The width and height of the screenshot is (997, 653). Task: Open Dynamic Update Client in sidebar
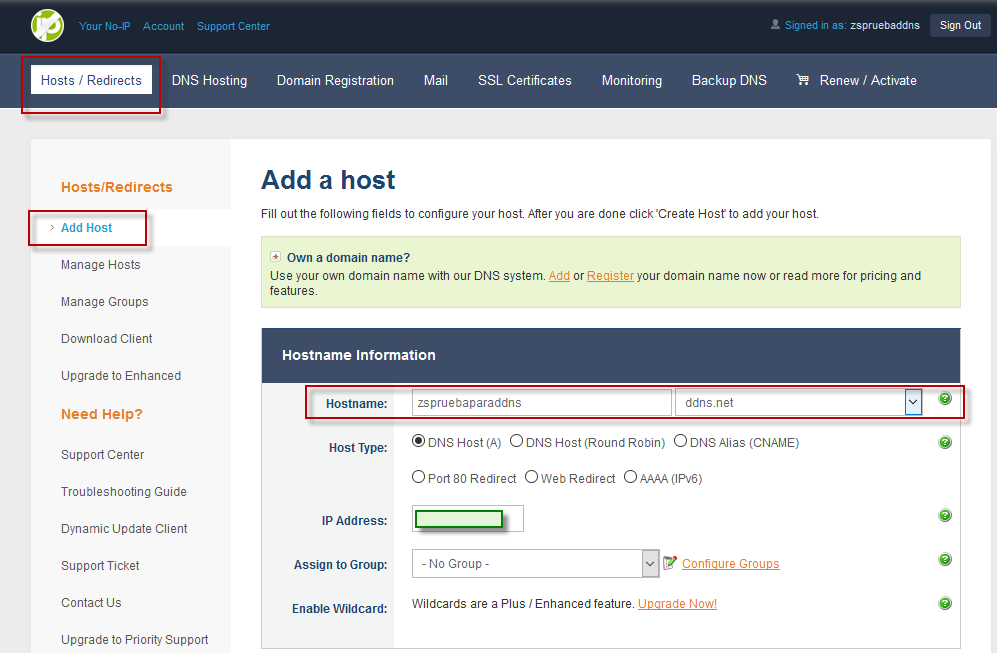(x=124, y=528)
